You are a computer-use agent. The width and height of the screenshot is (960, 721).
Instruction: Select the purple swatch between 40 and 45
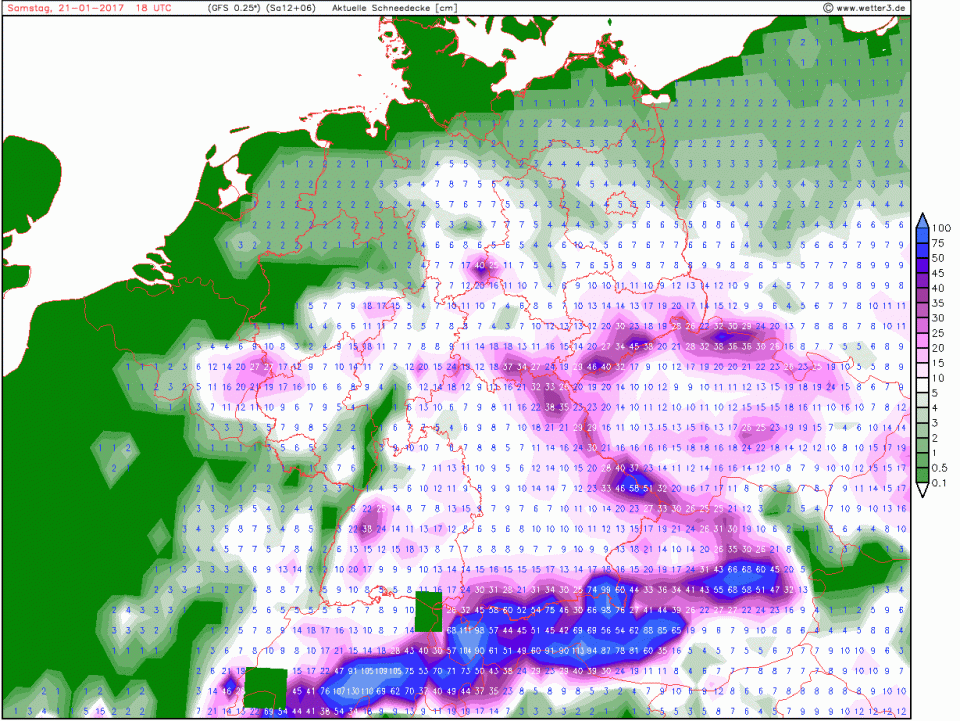(924, 280)
